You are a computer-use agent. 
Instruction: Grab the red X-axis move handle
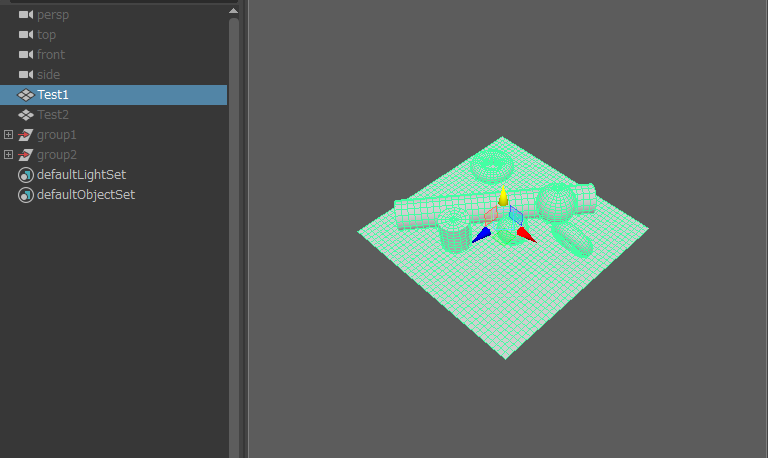coord(527,235)
